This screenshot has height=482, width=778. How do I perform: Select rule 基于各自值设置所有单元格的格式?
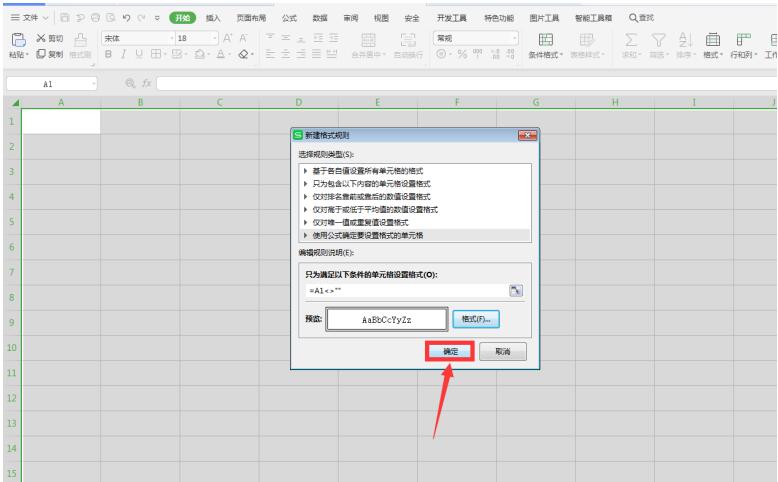(x=416, y=171)
